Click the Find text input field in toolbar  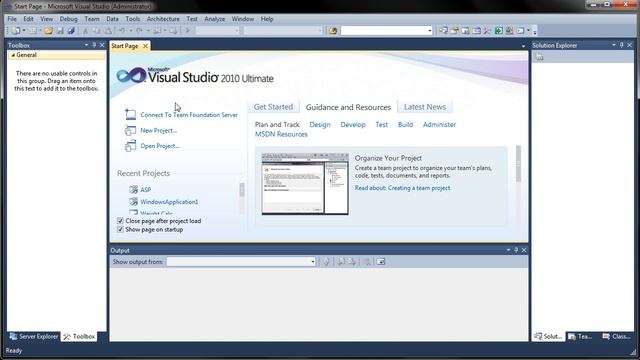click(x=383, y=31)
